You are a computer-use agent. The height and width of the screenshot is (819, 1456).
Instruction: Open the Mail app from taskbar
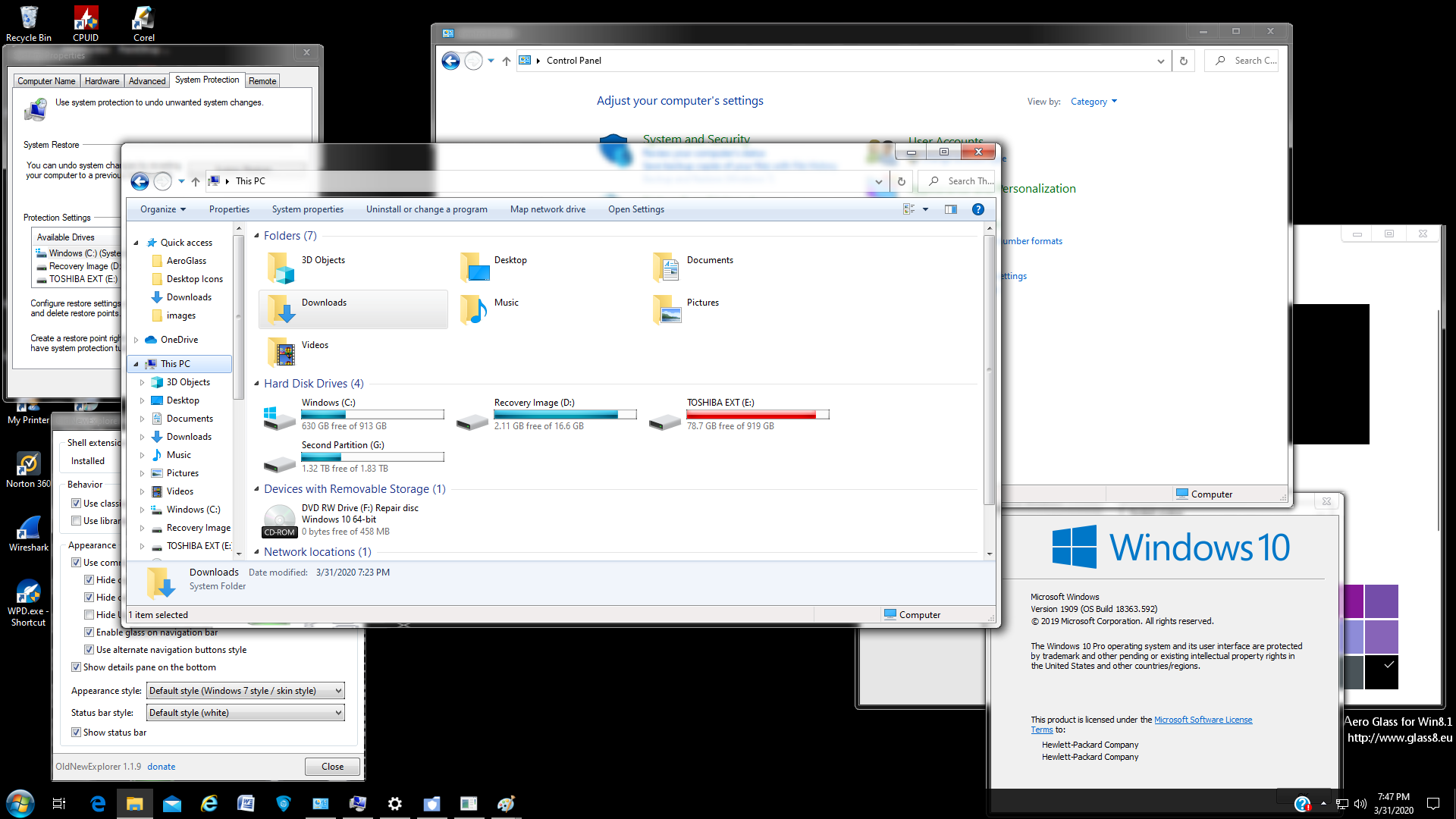[x=172, y=804]
